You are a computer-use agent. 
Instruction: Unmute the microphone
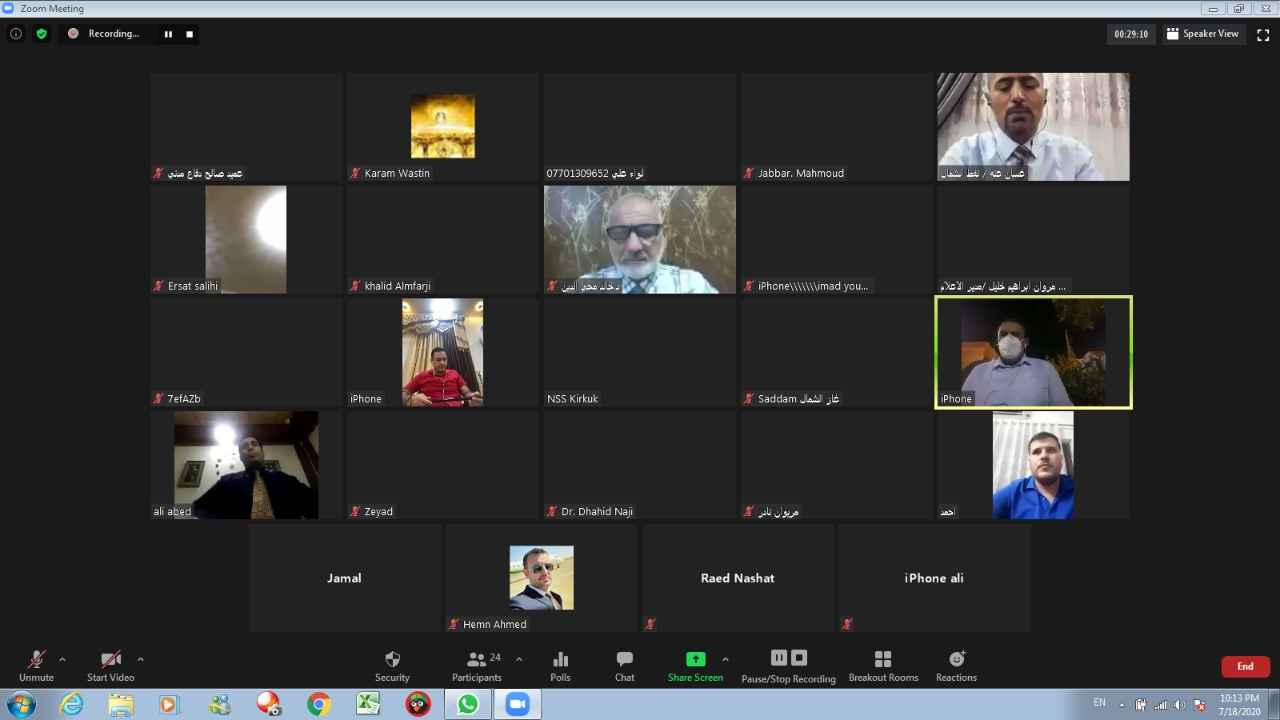tap(36, 659)
